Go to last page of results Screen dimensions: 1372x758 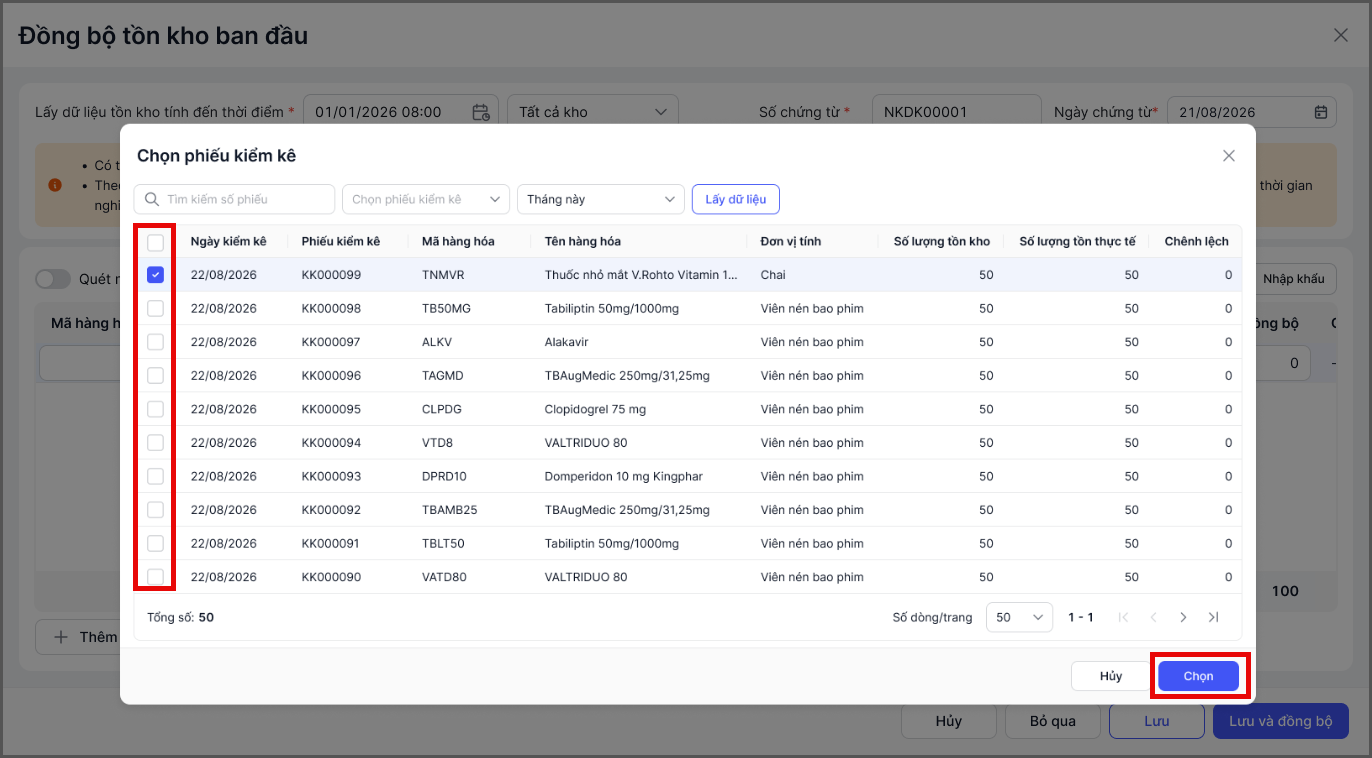point(1213,617)
